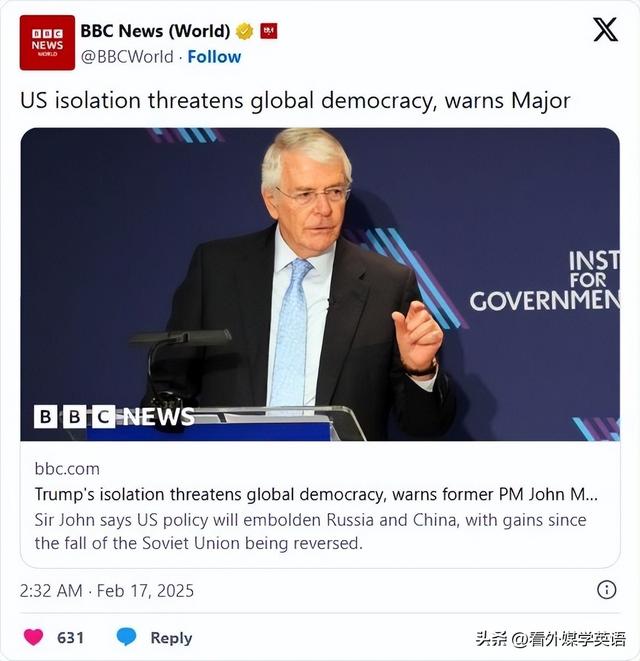Click the red affiliate badge beside verified checkmark
This screenshot has width=640, height=661.
tap(269, 31)
